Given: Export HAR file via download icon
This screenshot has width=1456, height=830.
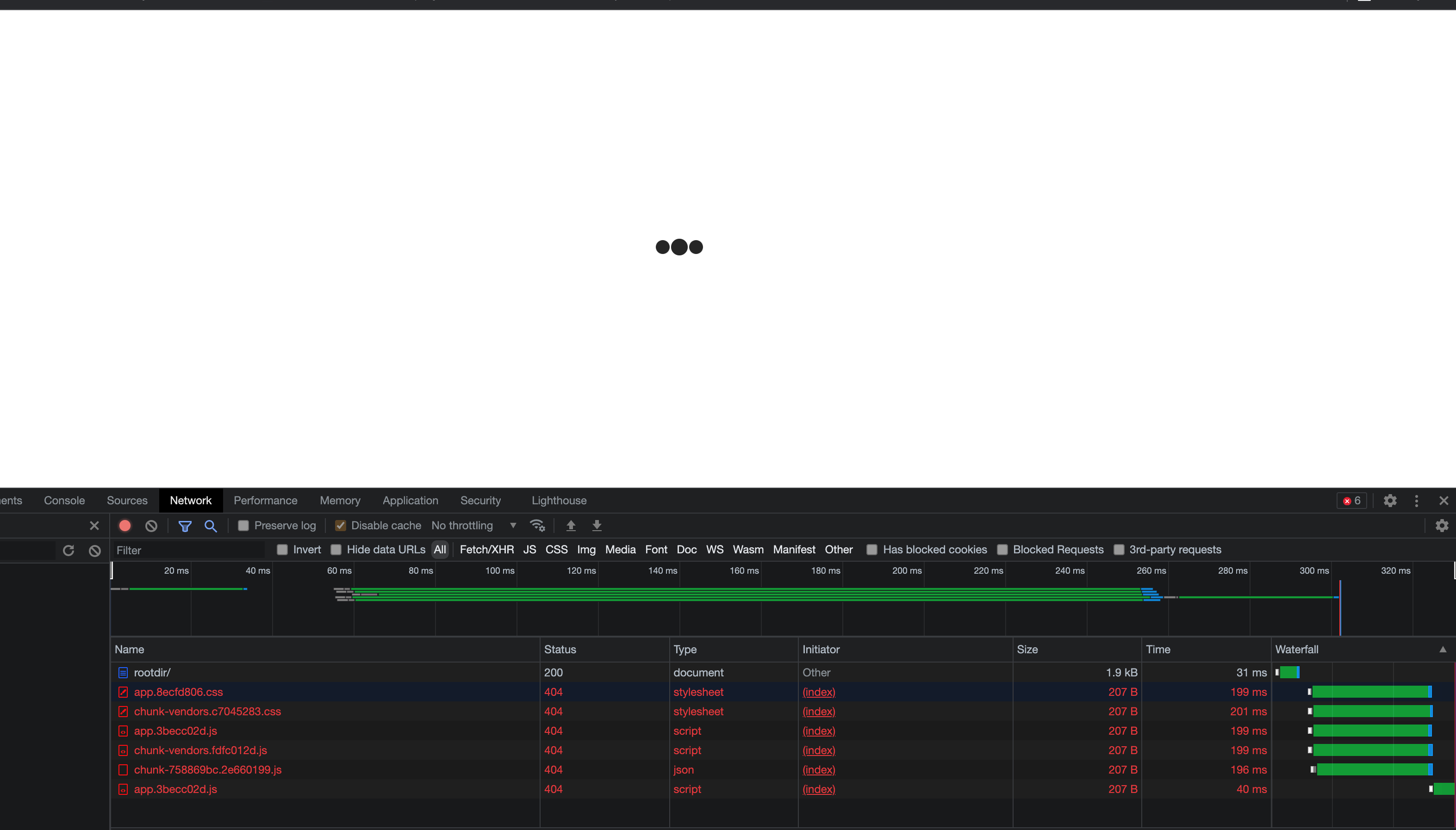Looking at the screenshot, I should 596,525.
